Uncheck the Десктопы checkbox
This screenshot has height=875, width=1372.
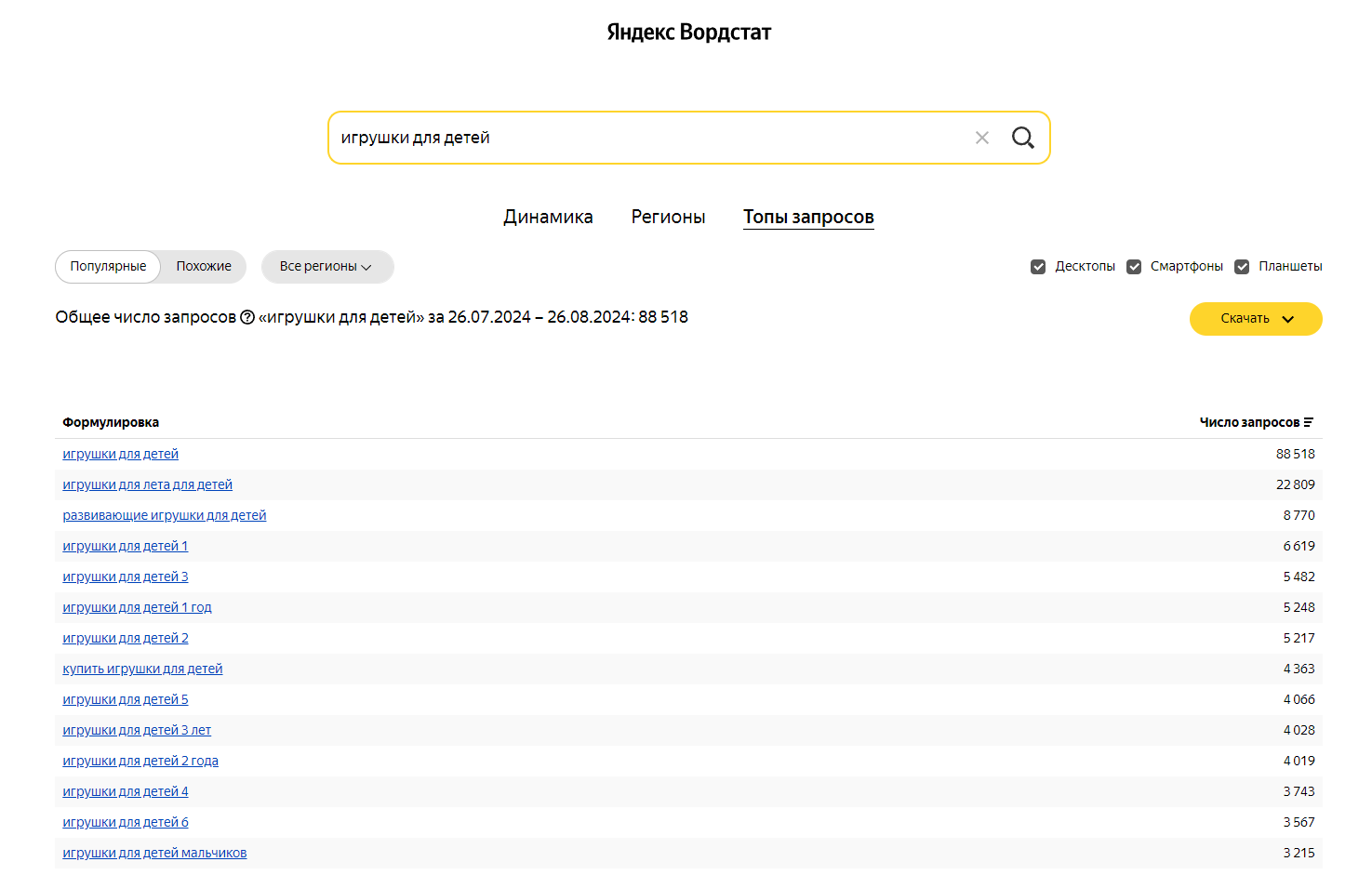[x=1038, y=266]
